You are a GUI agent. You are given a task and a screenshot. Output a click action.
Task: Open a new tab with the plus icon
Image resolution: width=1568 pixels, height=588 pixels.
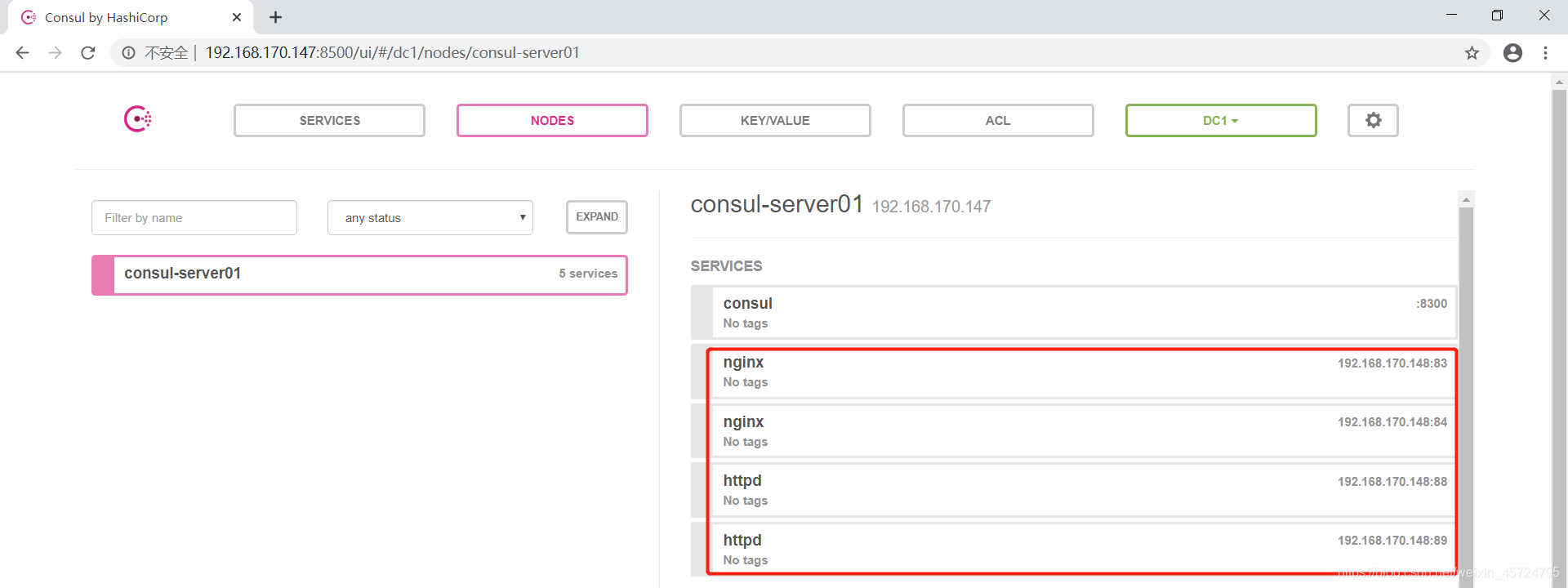276,17
